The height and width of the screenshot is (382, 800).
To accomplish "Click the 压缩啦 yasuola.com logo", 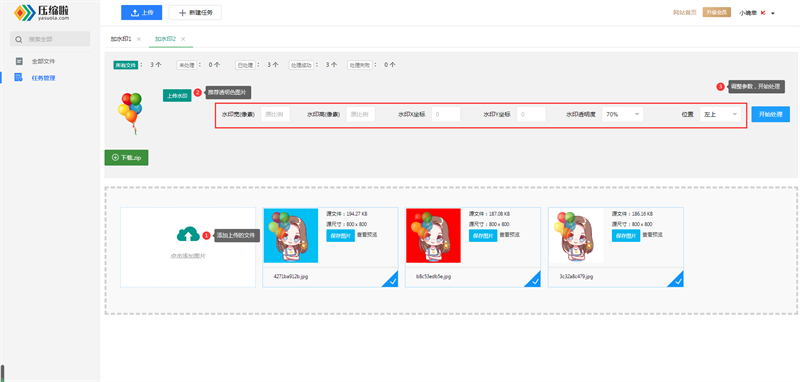I will (41, 12).
